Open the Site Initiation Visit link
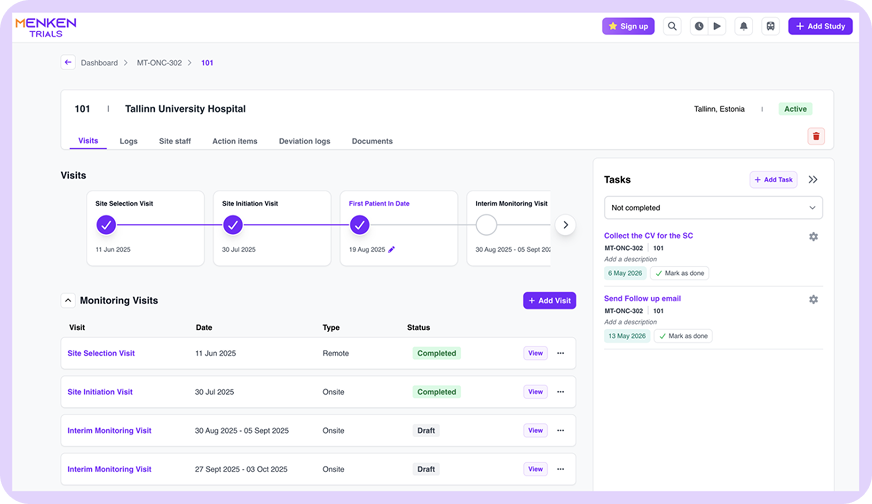The width and height of the screenshot is (872, 504). tap(100, 392)
